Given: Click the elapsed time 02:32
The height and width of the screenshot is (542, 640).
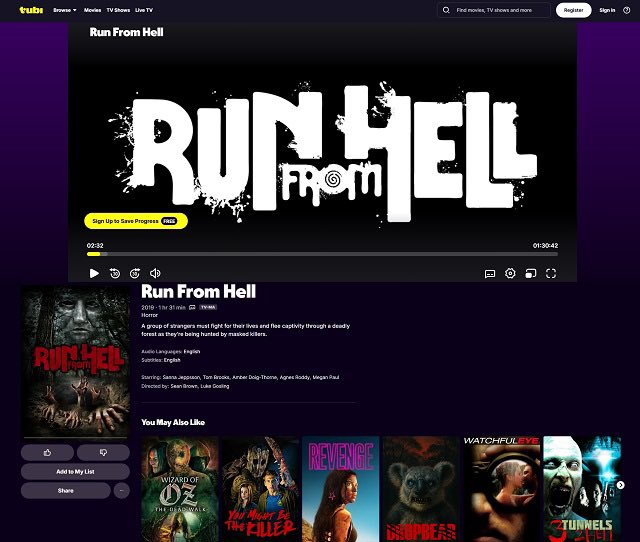Looking at the screenshot, I should (95, 245).
